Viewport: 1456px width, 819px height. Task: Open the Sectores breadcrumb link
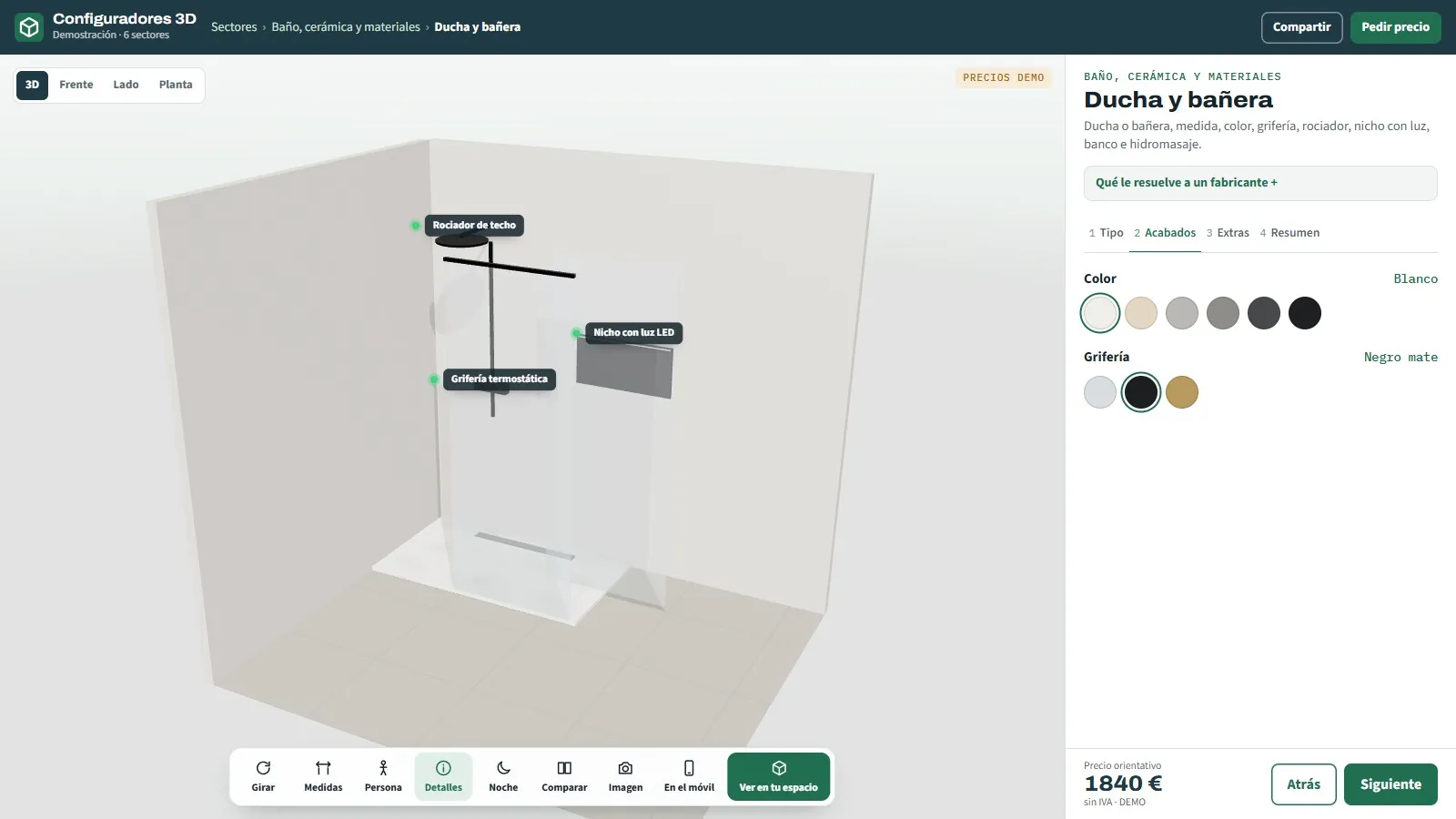(234, 27)
